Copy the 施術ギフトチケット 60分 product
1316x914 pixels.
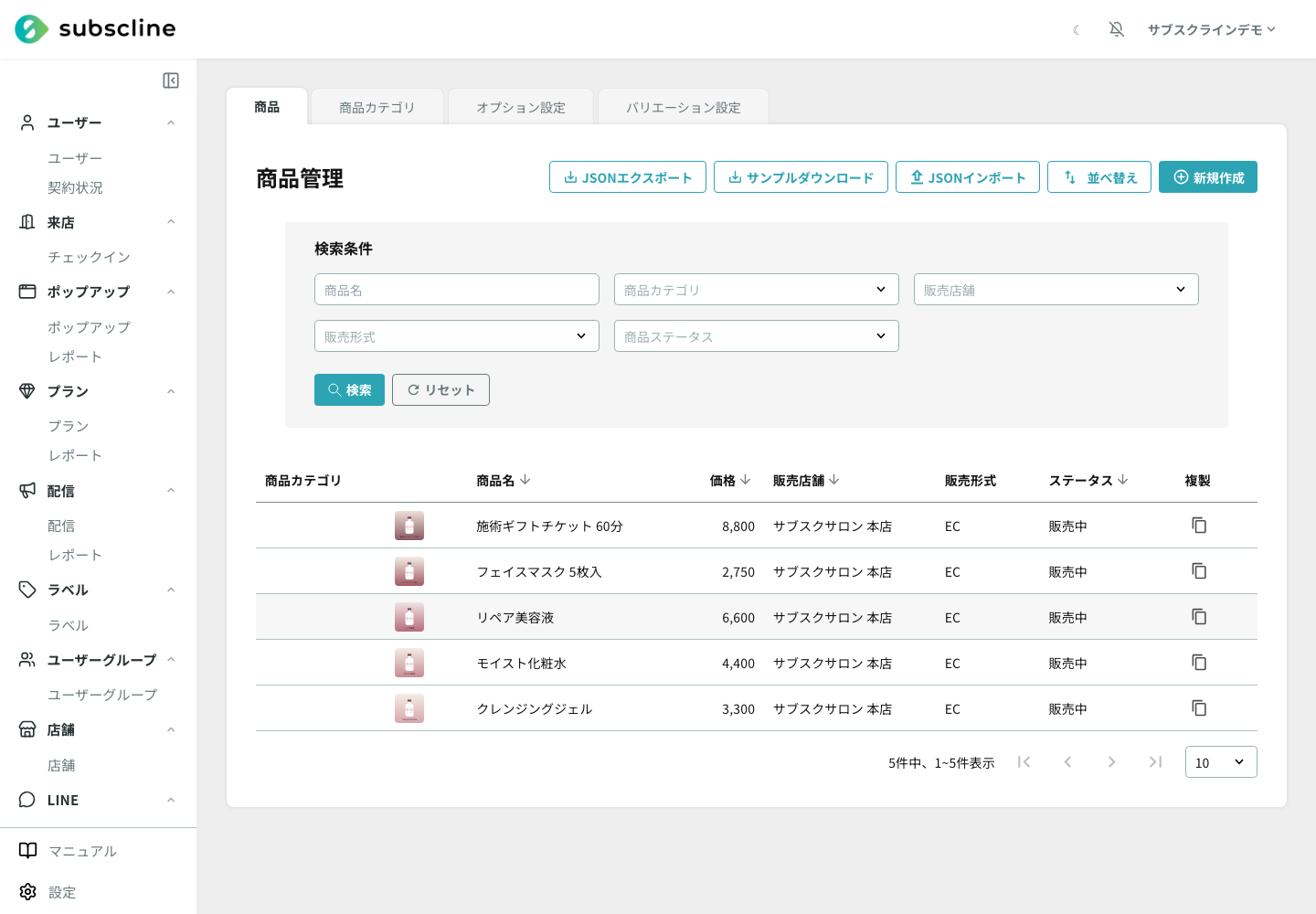1199,526
